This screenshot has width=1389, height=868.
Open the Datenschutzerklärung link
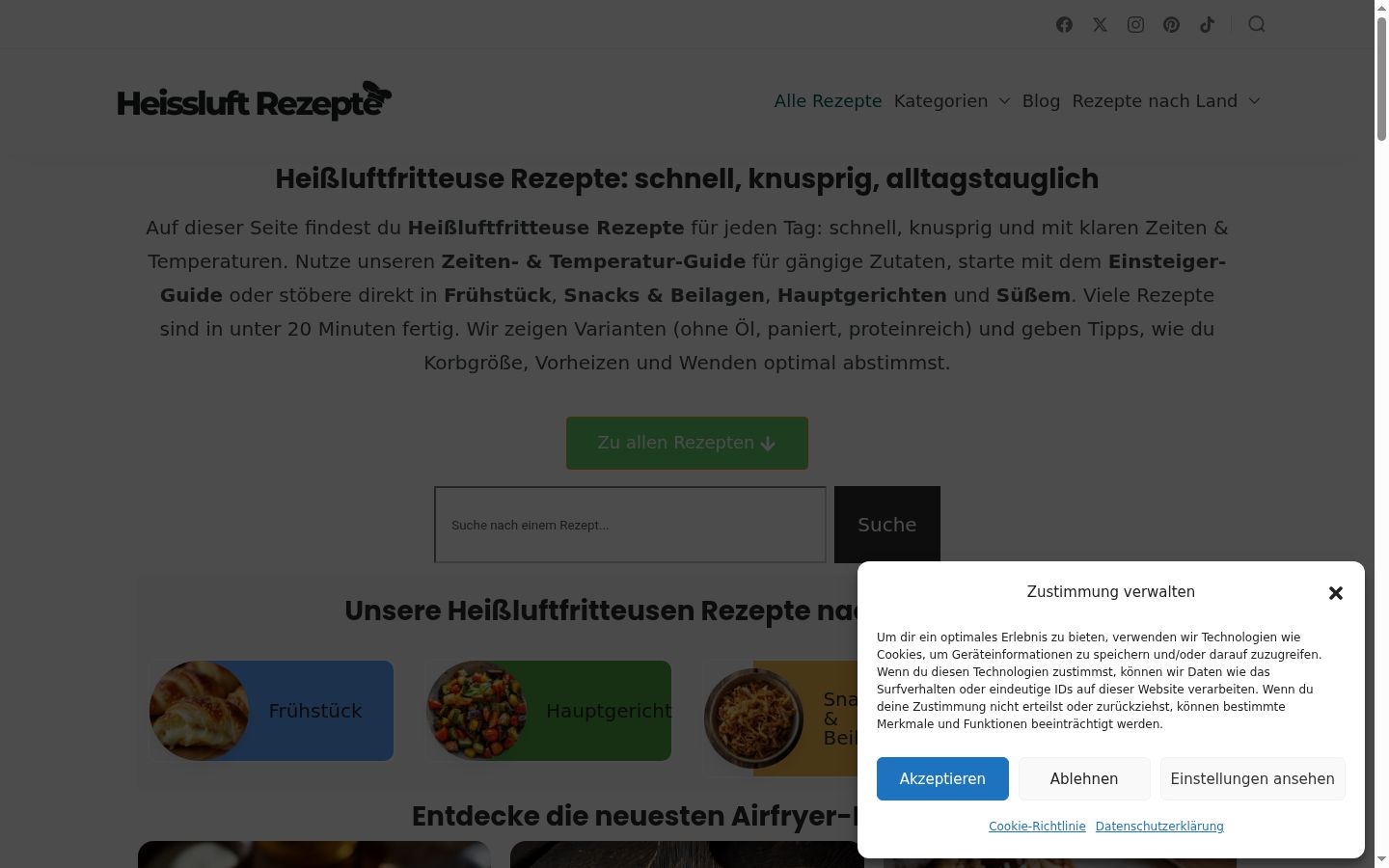1159,827
